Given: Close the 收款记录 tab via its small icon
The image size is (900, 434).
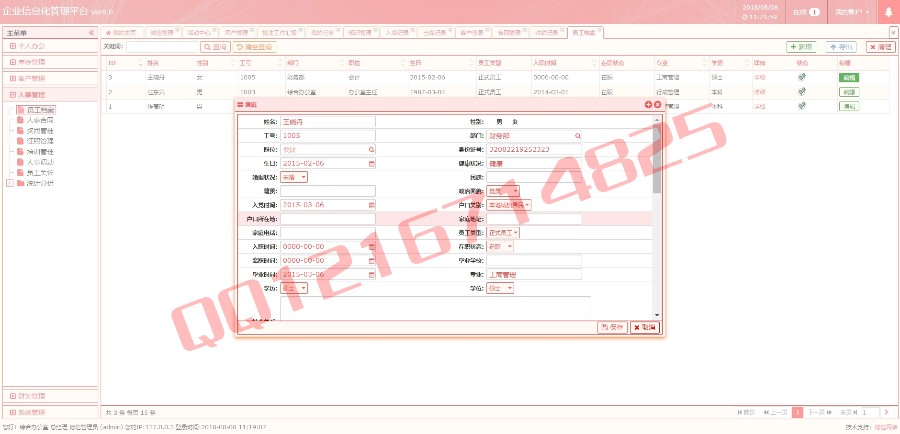Looking at the screenshot, I should (x=562, y=30).
